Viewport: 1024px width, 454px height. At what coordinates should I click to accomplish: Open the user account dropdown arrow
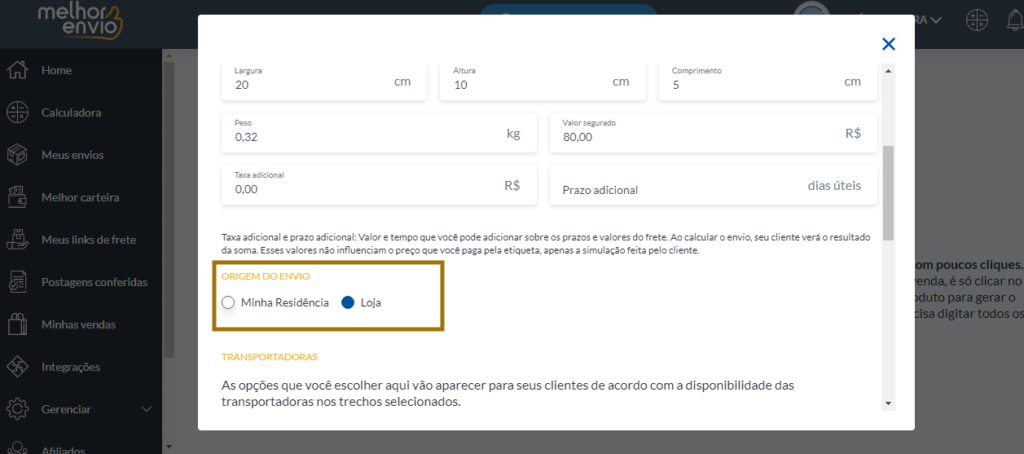[936, 20]
